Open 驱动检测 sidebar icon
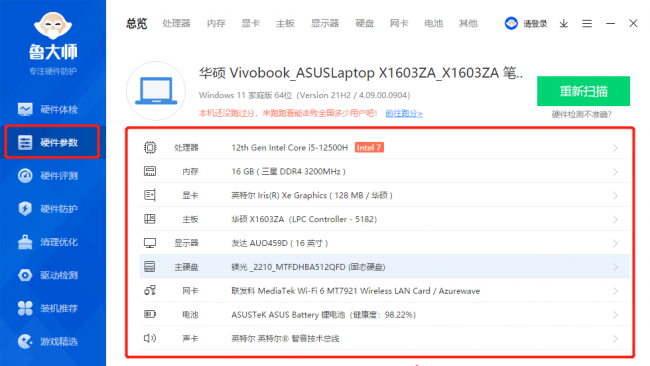 tap(25, 275)
